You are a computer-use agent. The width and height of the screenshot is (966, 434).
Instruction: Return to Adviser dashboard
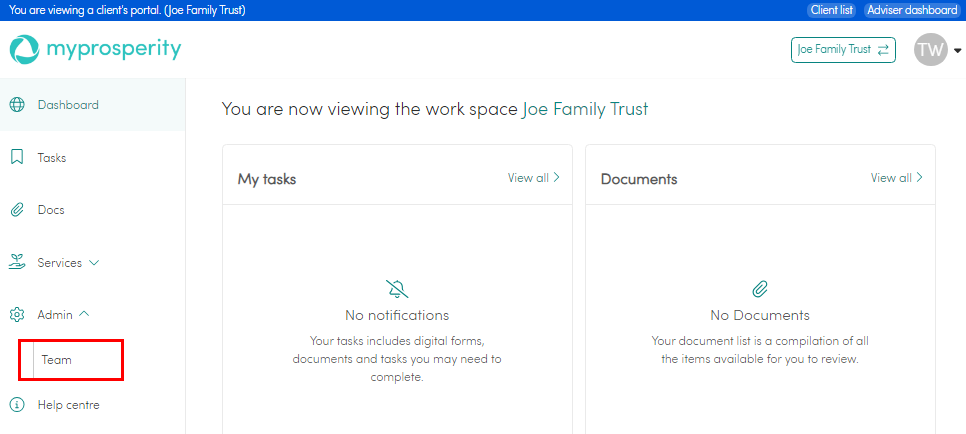[912, 10]
